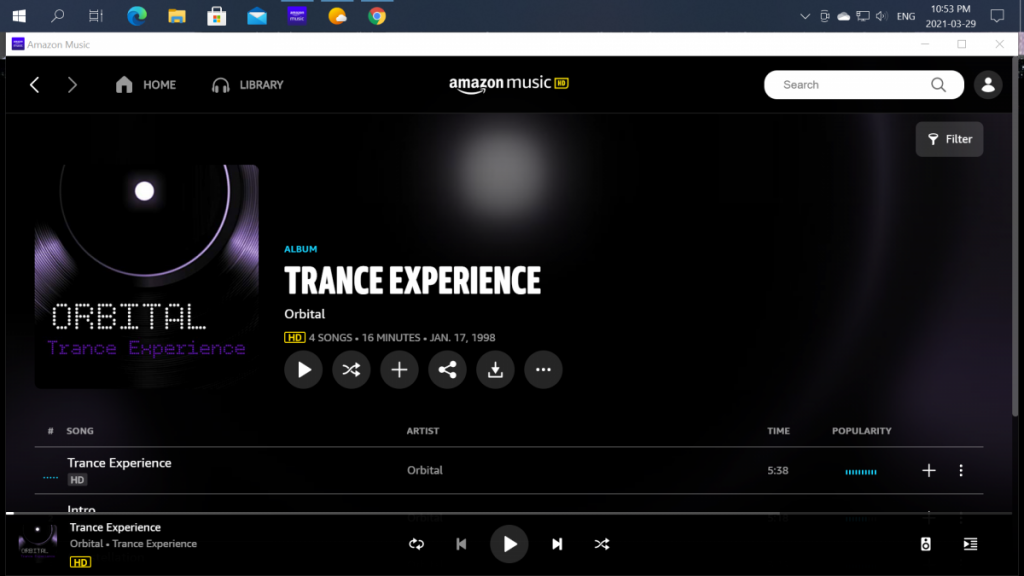Viewport: 1024px width, 576px height.
Task: Open the Library section
Action: pyautogui.click(x=248, y=85)
